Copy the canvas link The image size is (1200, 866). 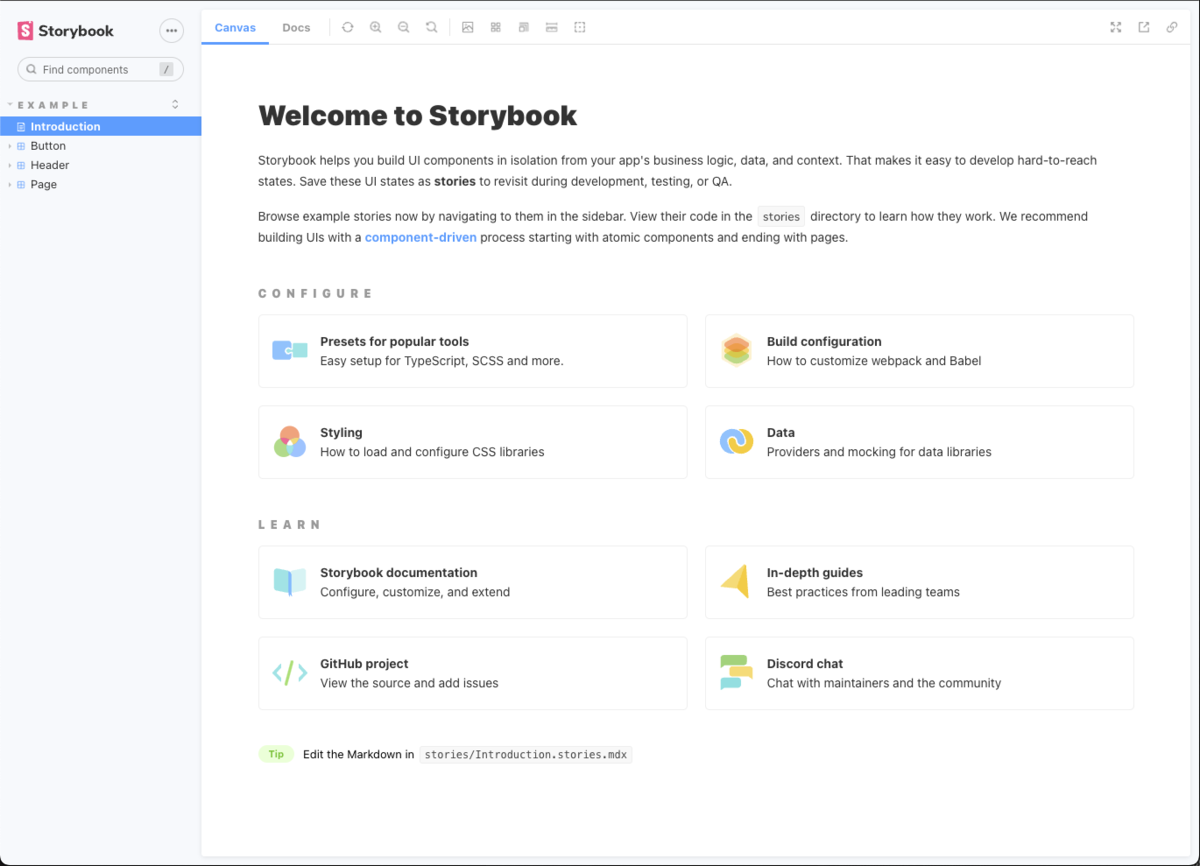[1171, 27]
